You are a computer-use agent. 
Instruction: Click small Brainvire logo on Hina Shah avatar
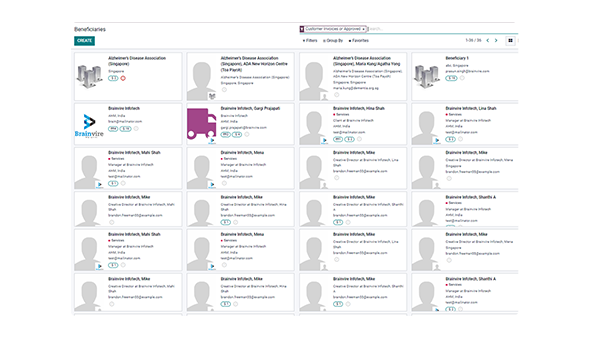coord(324,141)
